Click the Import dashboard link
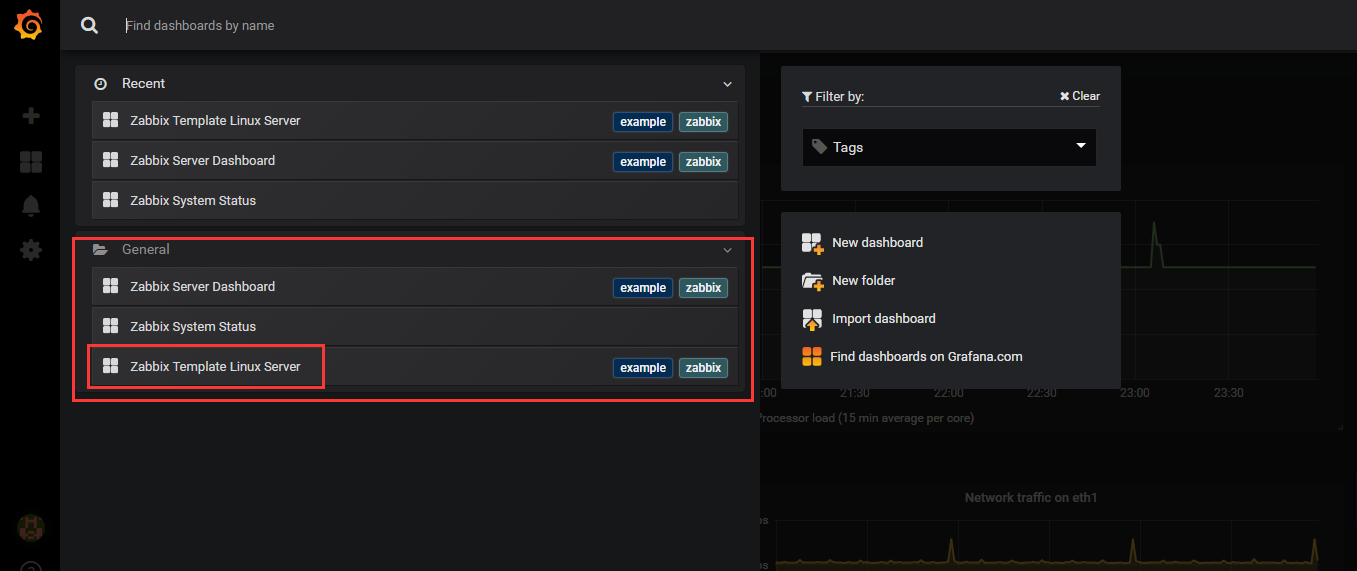 point(884,319)
